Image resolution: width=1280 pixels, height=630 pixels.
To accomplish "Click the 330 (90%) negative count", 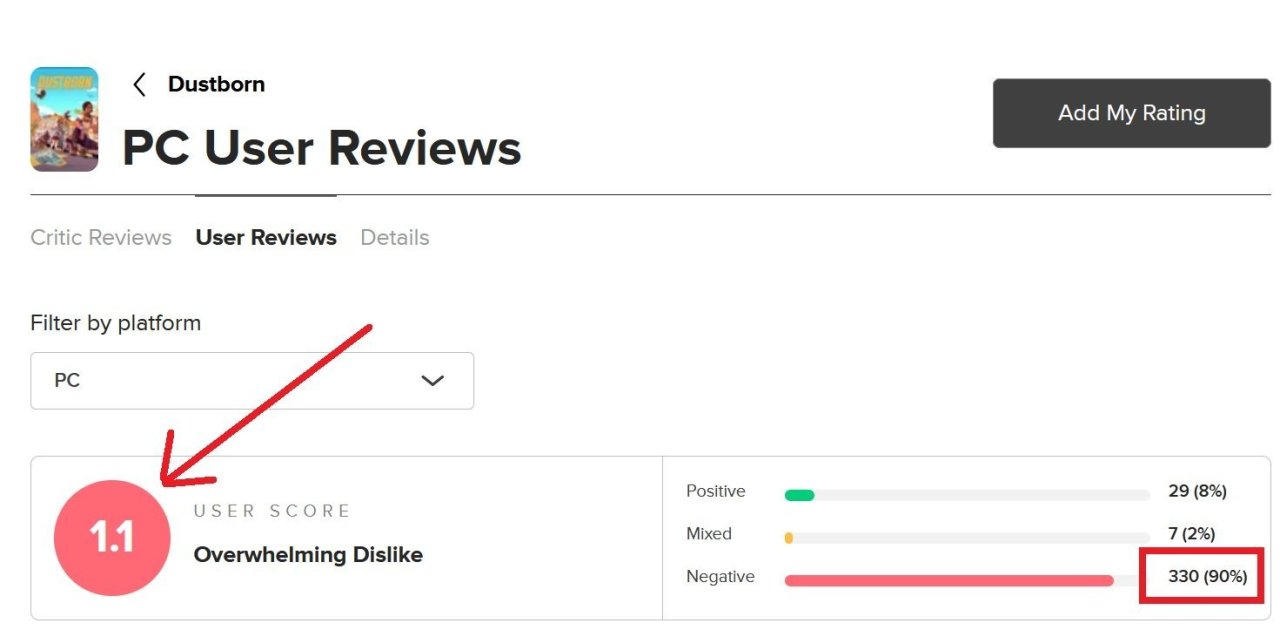I will point(1208,577).
